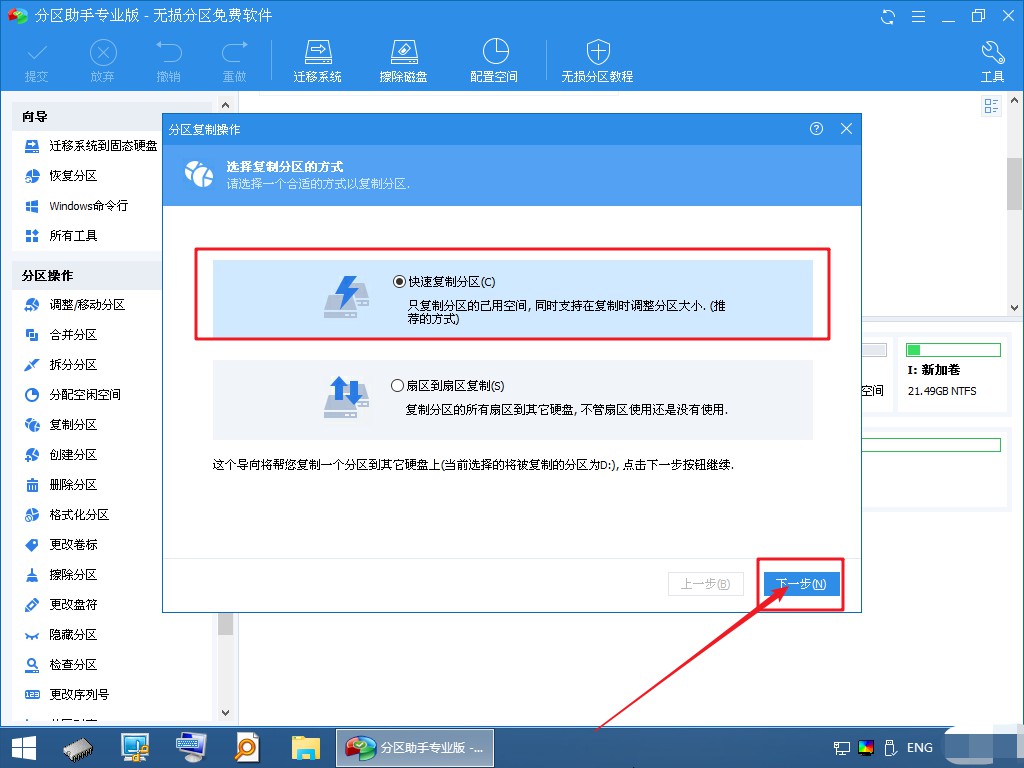Click the USB device tray icon
This screenshot has width=1024, height=768.
tap(890, 748)
